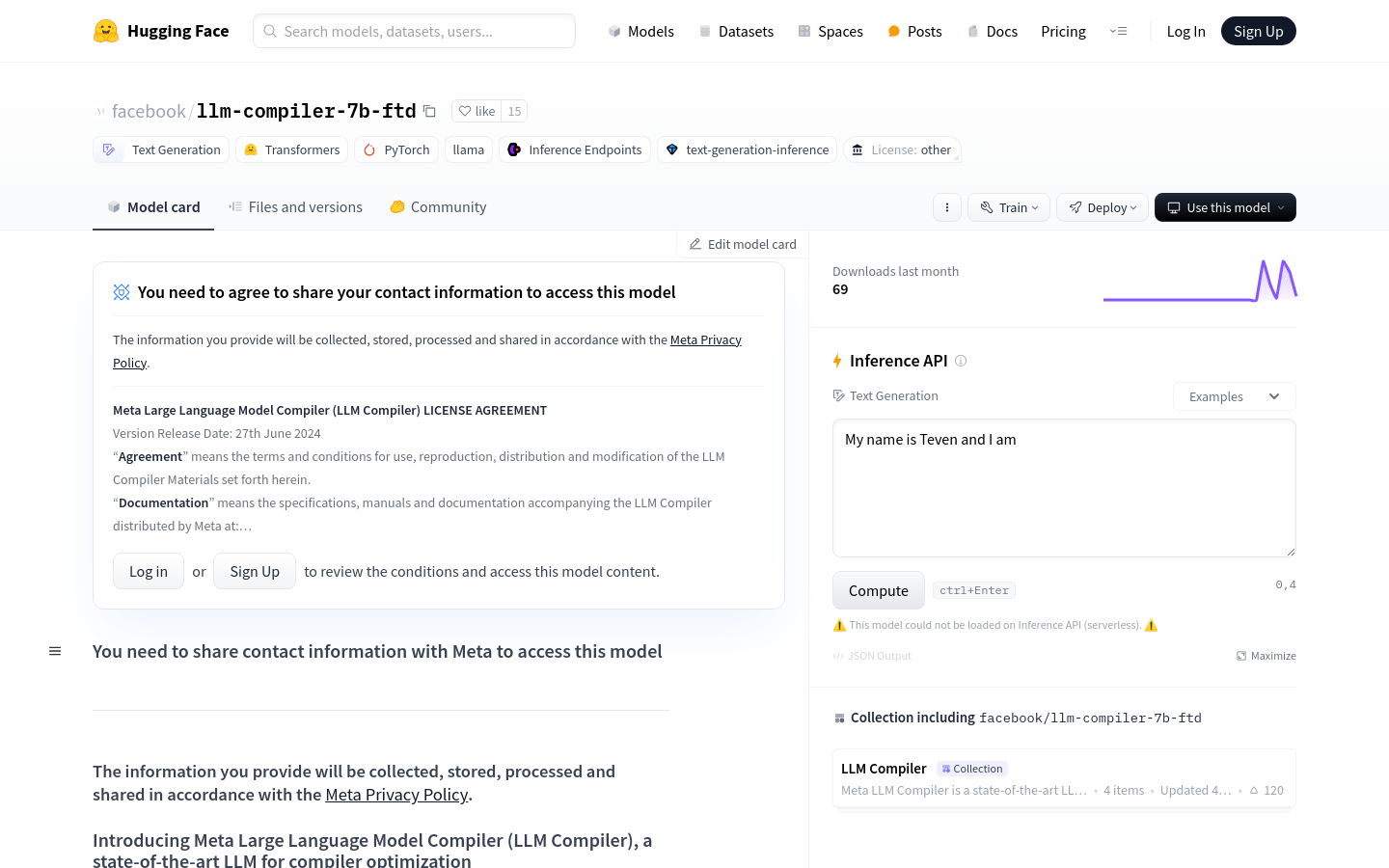Viewport: 1389px width, 868px height.
Task: Open the Meta Privacy Policy link in gate box
Action: (706, 339)
